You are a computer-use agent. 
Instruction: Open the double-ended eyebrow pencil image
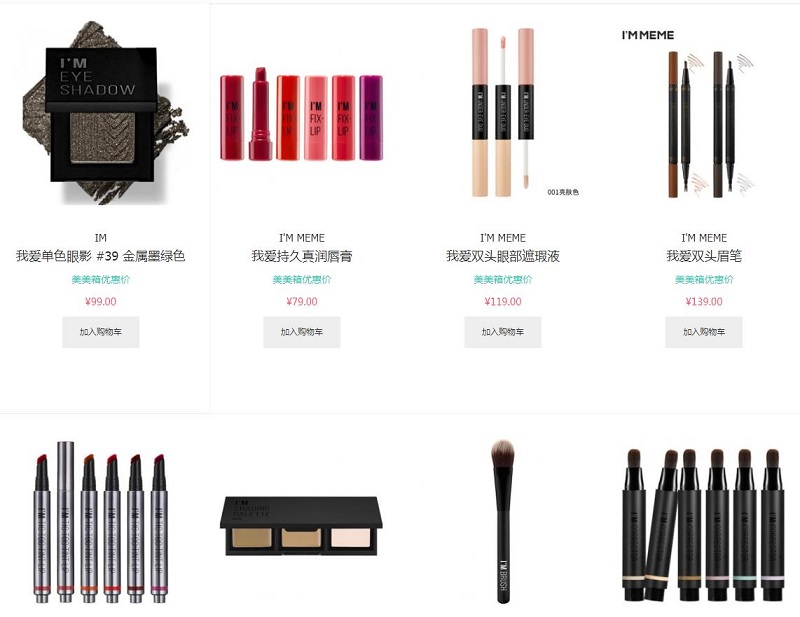point(711,124)
